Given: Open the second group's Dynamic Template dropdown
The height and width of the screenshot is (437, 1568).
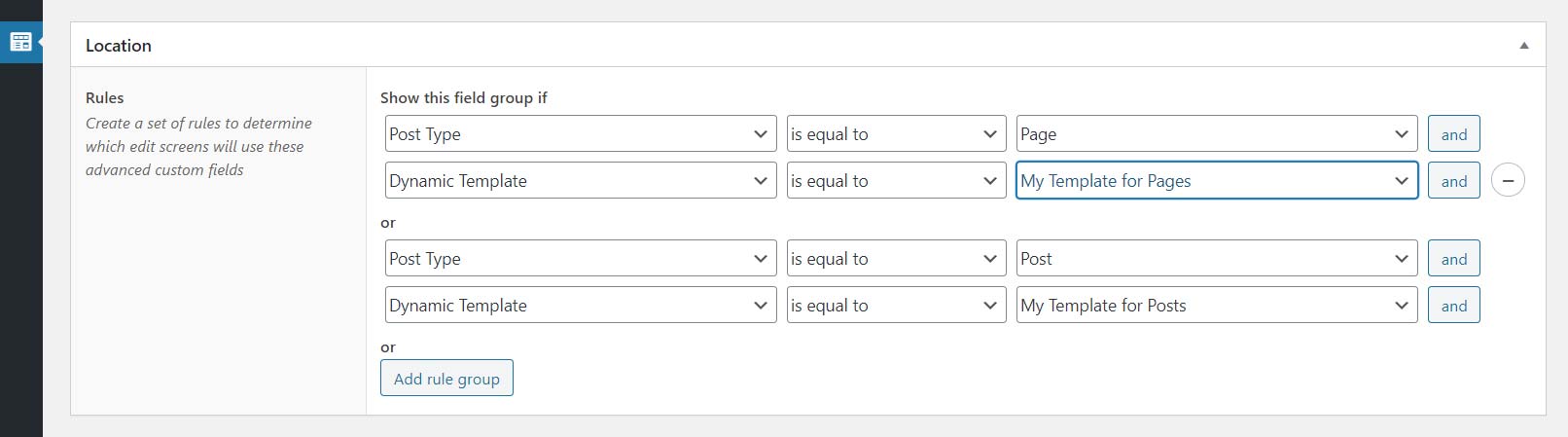Looking at the screenshot, I should (x=581, y=306).
